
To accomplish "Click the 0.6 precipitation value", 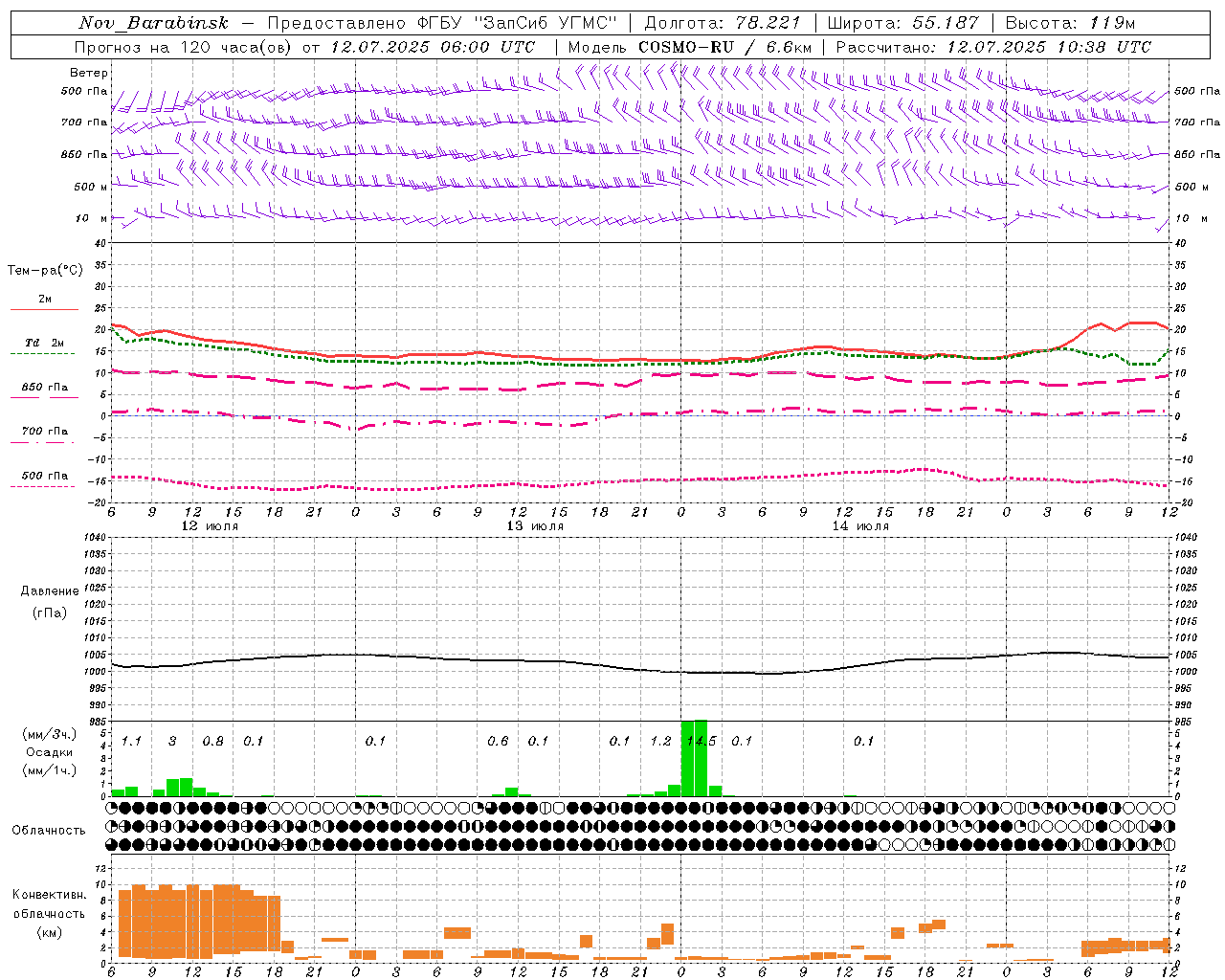I will 498,741.
